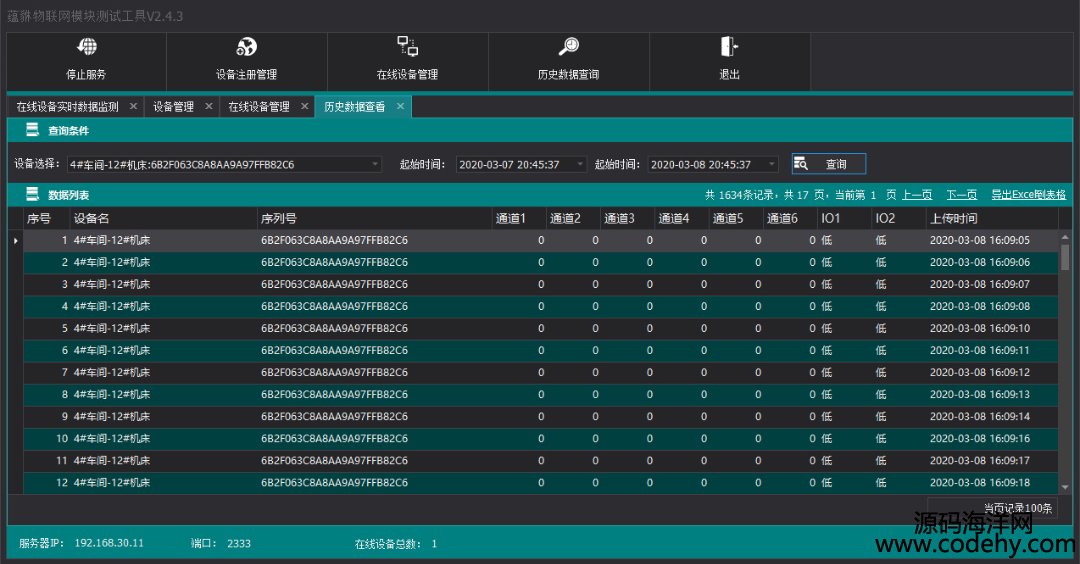Click the IO1 column header
Viewport: 1080px width, 564px height.
tap(845, 218)
